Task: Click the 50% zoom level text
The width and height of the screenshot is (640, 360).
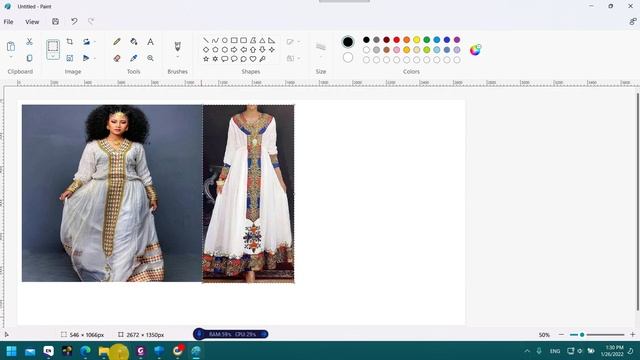Action: (544, 335)
